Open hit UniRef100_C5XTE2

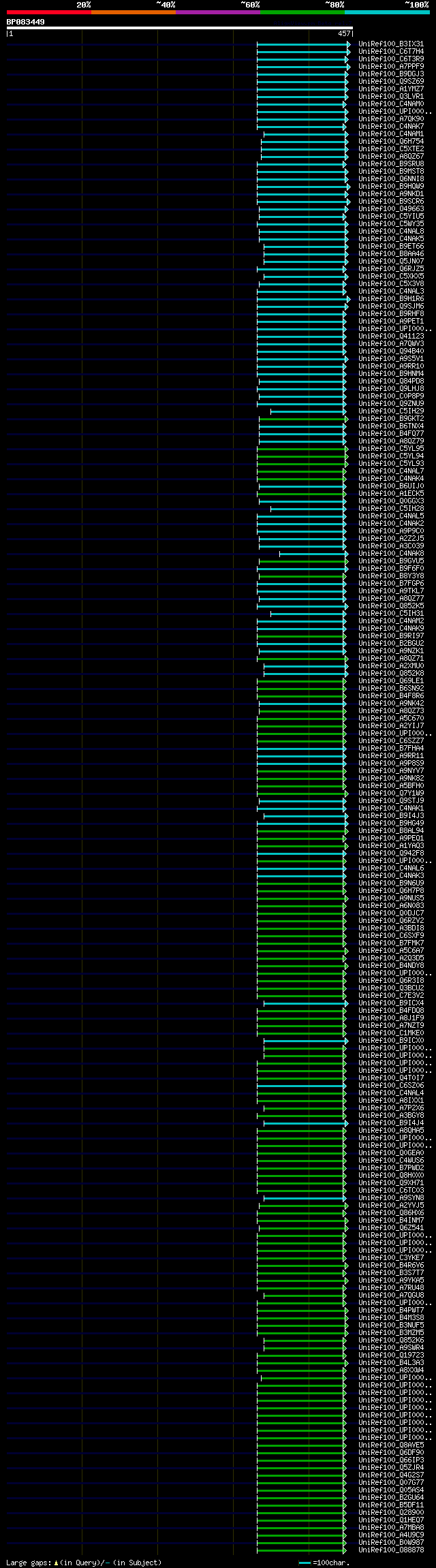(391, 149)
